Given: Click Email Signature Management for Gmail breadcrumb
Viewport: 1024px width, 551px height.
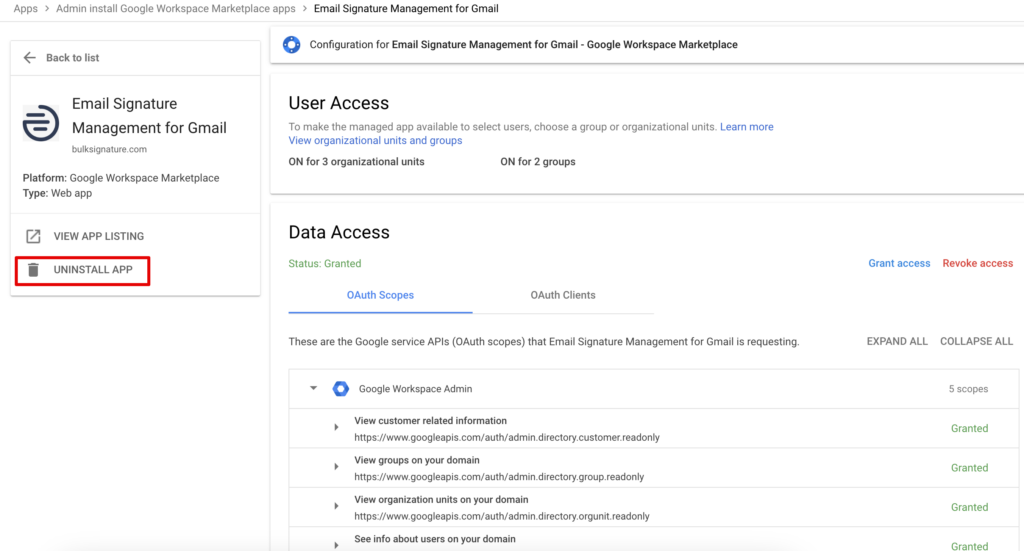Looking at the screenshot, I should pyautogui.click(x=406, y=8).
